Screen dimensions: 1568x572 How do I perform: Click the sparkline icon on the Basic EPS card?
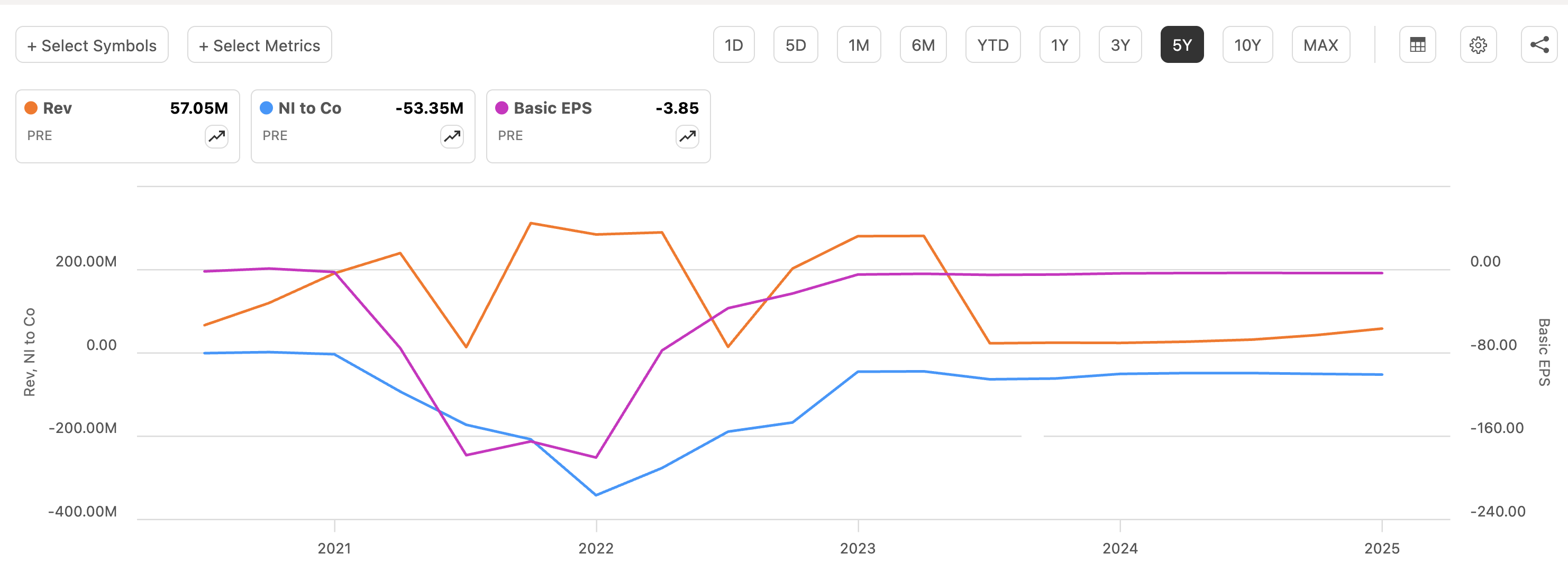[686, 137]
